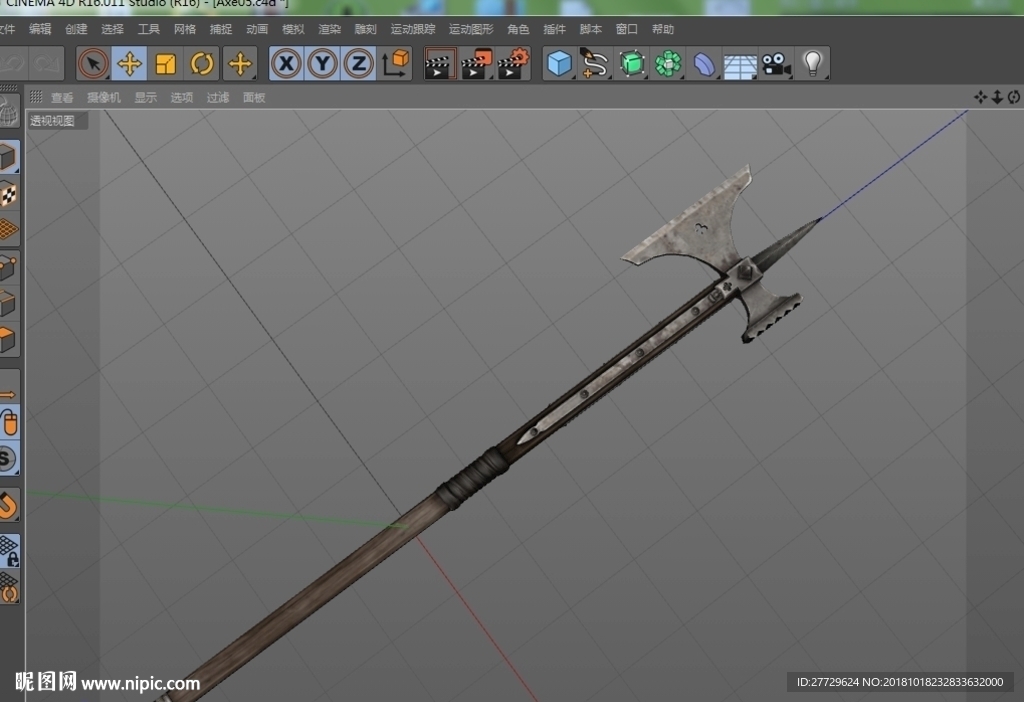The image size is (1024, 702).
Task: Open viewport 摄像机 menu
Action: (104, 97)
